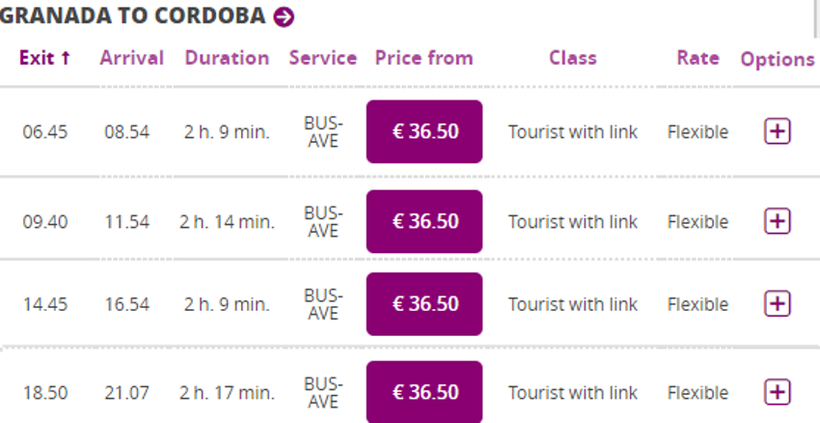Screen dimensions: 820x423
Task: Click Flexible rate on 18.50 row
Action: click(697, 392)
